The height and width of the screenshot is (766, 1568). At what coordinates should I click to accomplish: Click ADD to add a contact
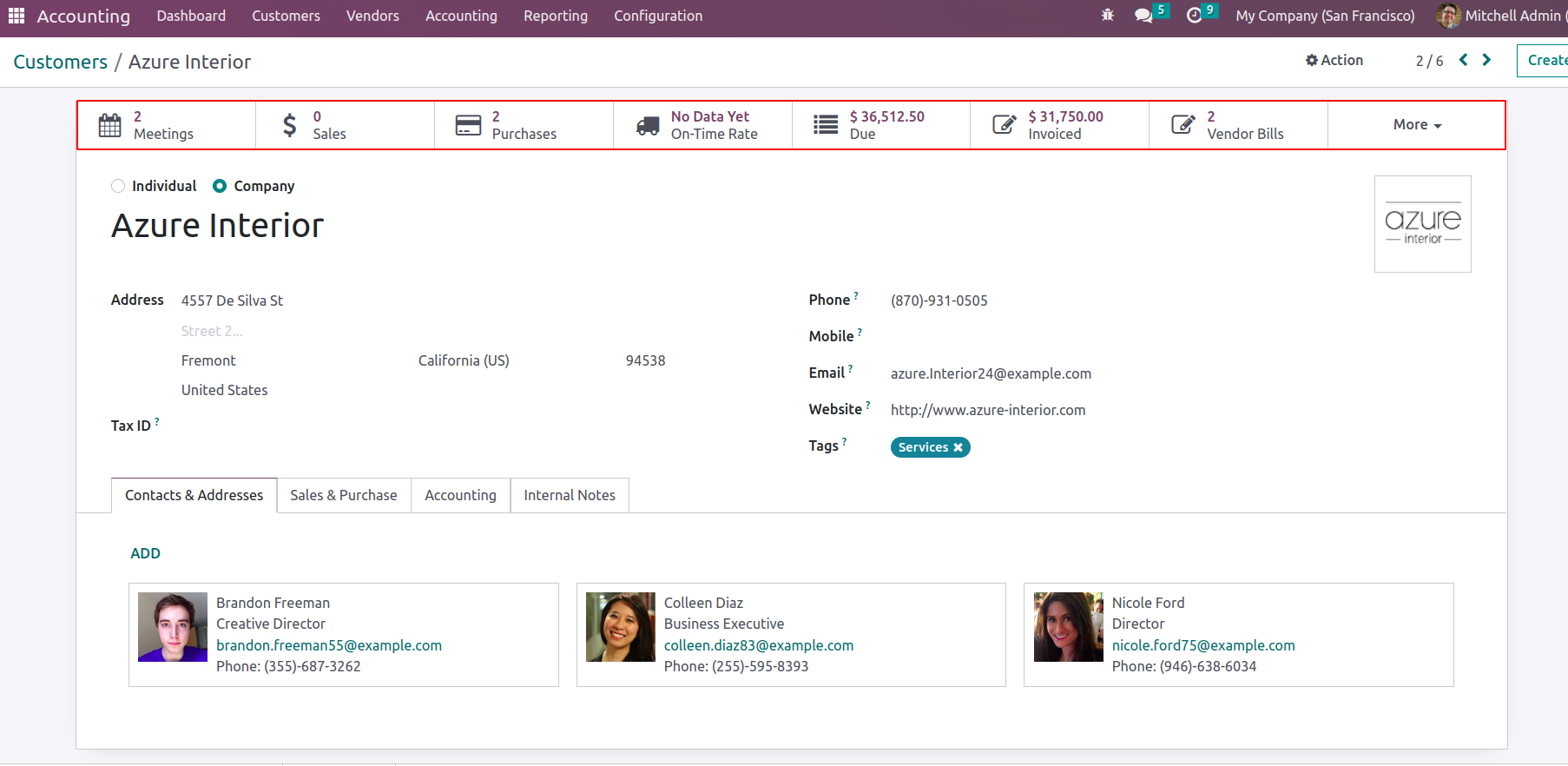pos(145,553)
